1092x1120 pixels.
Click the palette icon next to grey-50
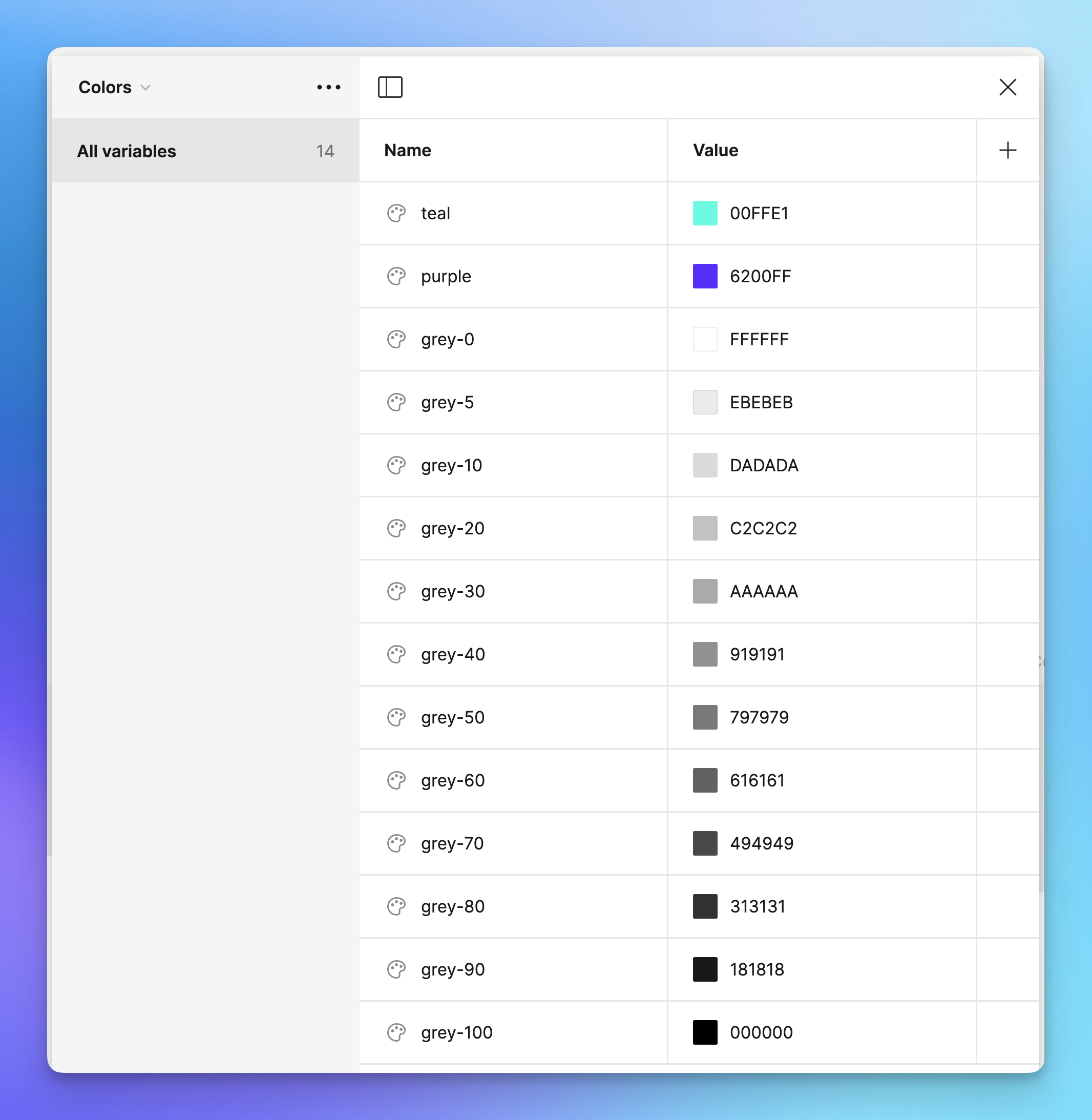click(x=398, y=718)
